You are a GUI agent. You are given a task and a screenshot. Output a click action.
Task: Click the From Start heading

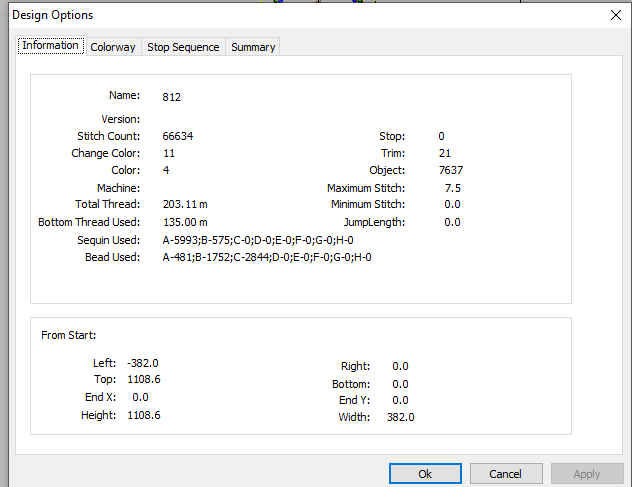tap(69, 335)
